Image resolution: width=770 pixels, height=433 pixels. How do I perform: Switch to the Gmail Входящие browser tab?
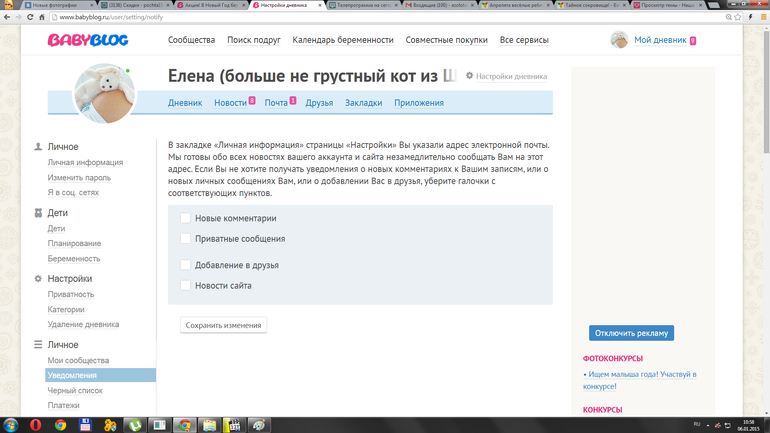click(x=439, y=5)
